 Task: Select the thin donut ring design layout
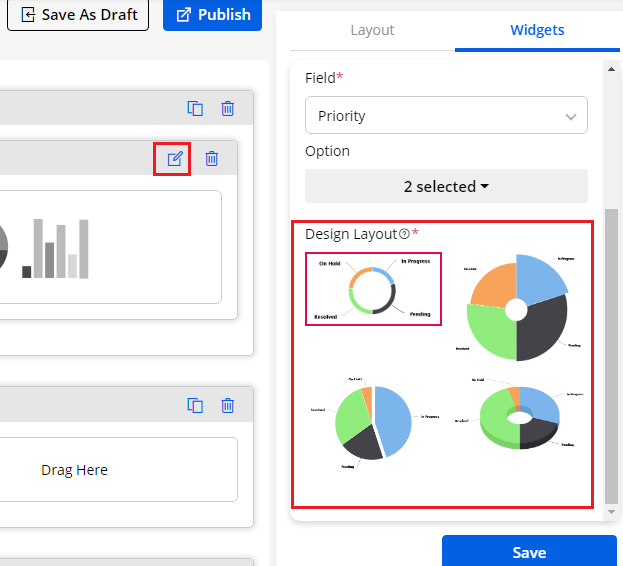point(372,288)
